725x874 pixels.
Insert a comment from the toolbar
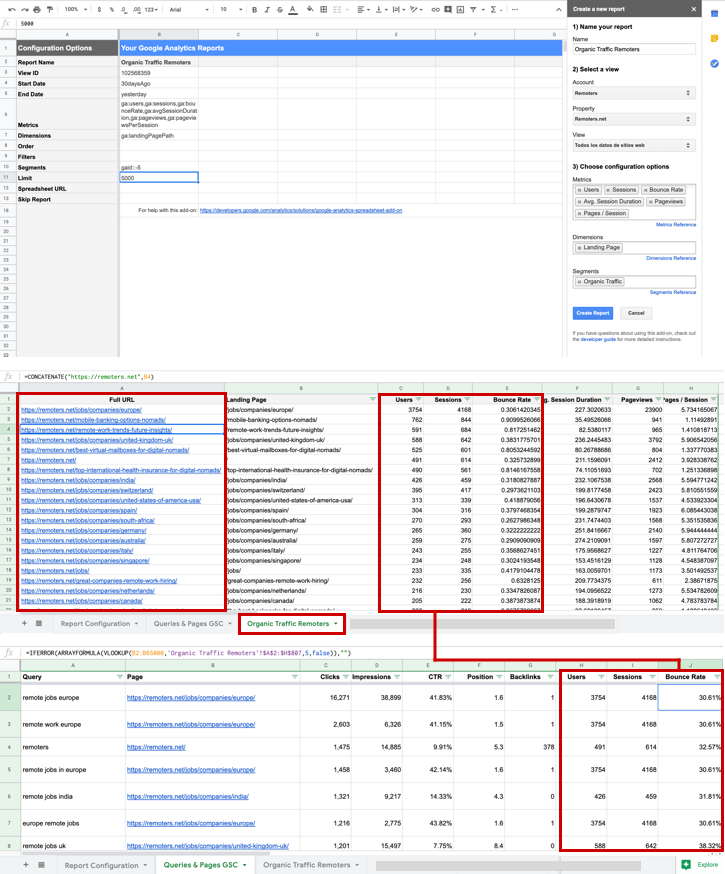click(448, 9)
